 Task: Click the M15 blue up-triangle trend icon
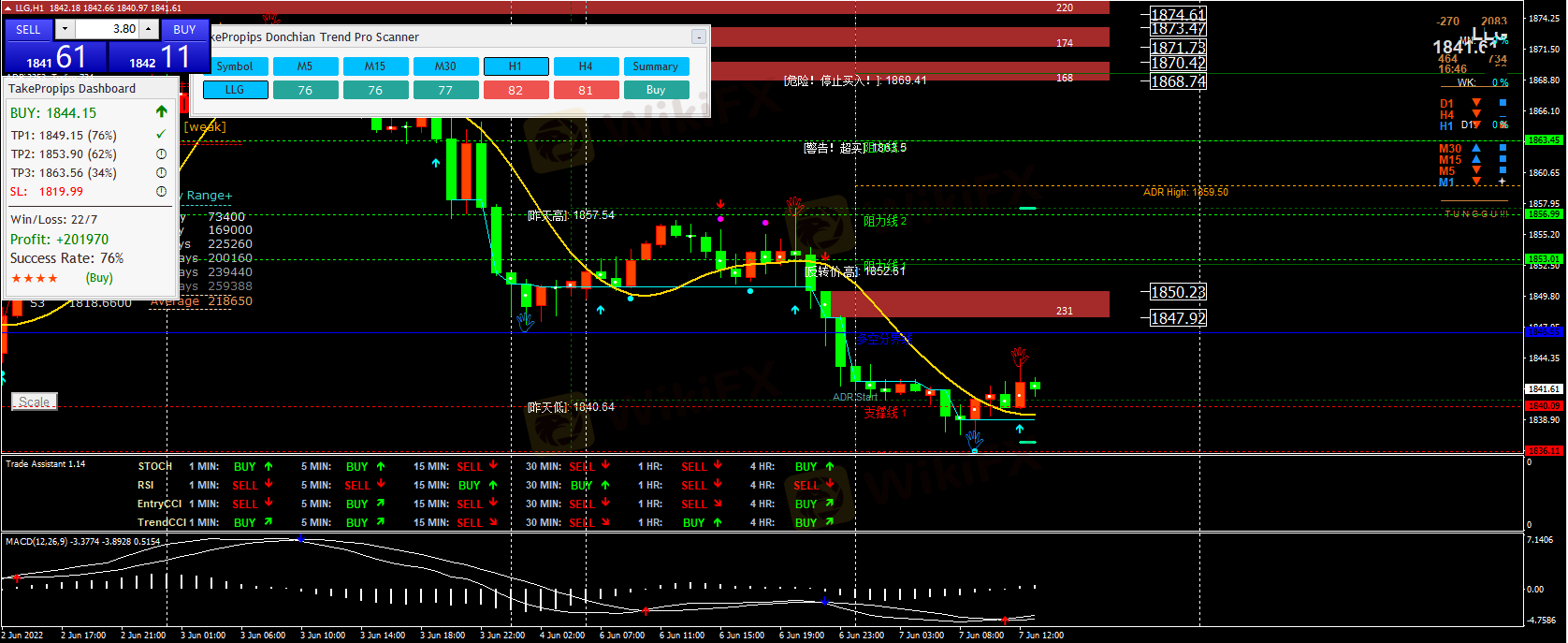(1476, 159)
